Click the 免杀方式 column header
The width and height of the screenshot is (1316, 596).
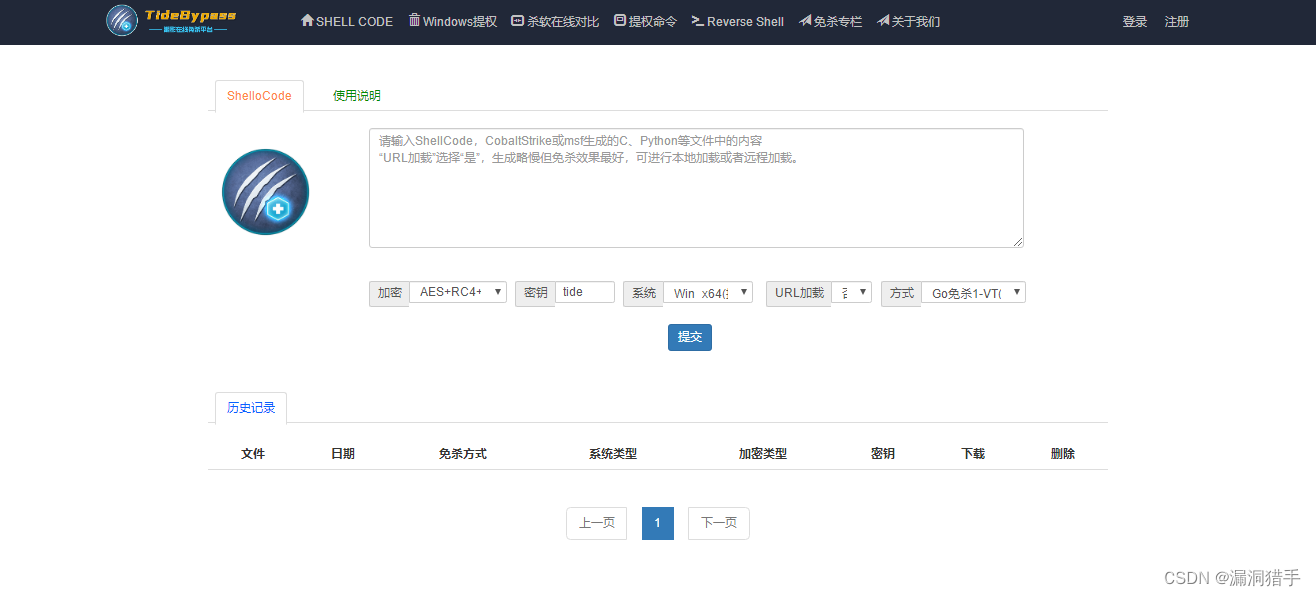coord(463,454)
